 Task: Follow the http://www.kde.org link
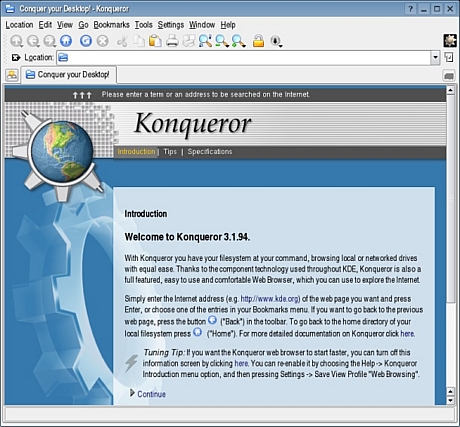tap(269, 299)
